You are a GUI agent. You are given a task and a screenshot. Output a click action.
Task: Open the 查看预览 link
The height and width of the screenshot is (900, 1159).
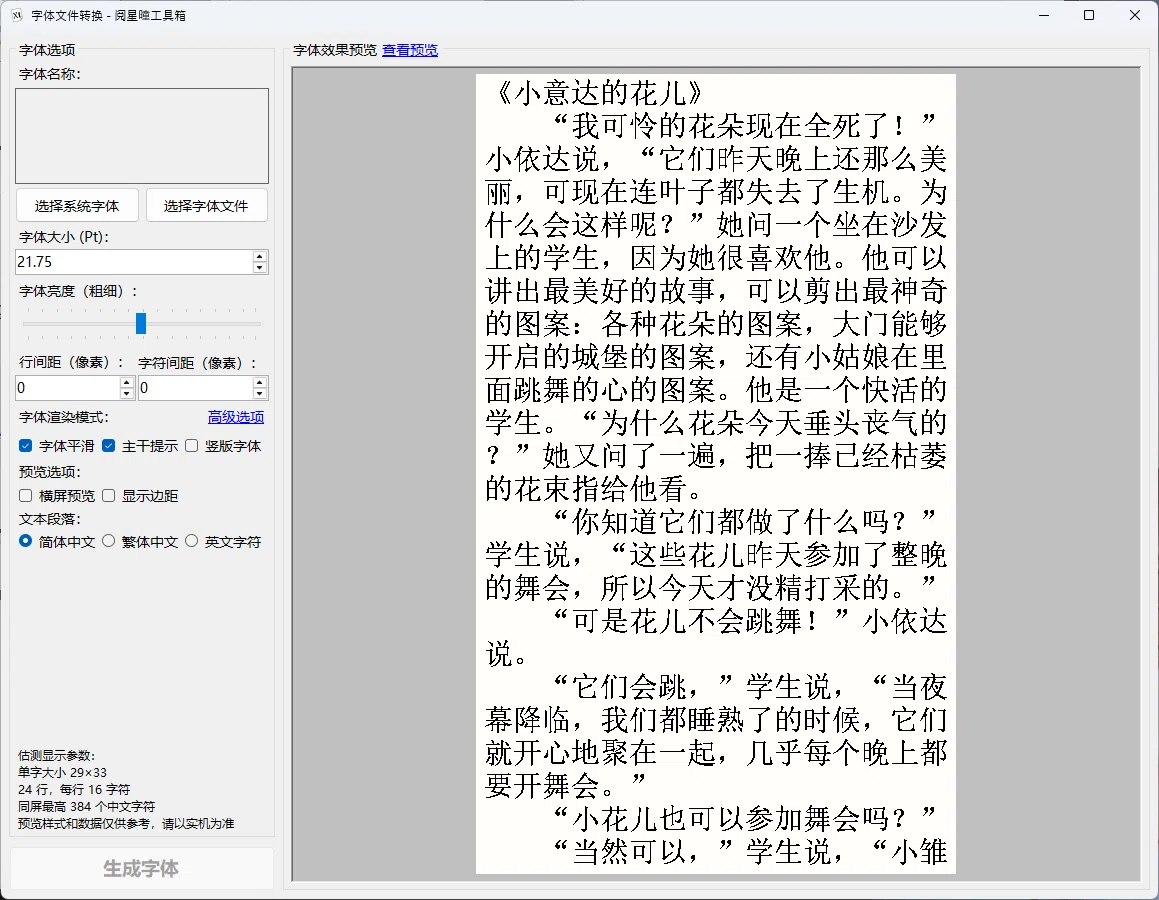click(x=409, y=50)
